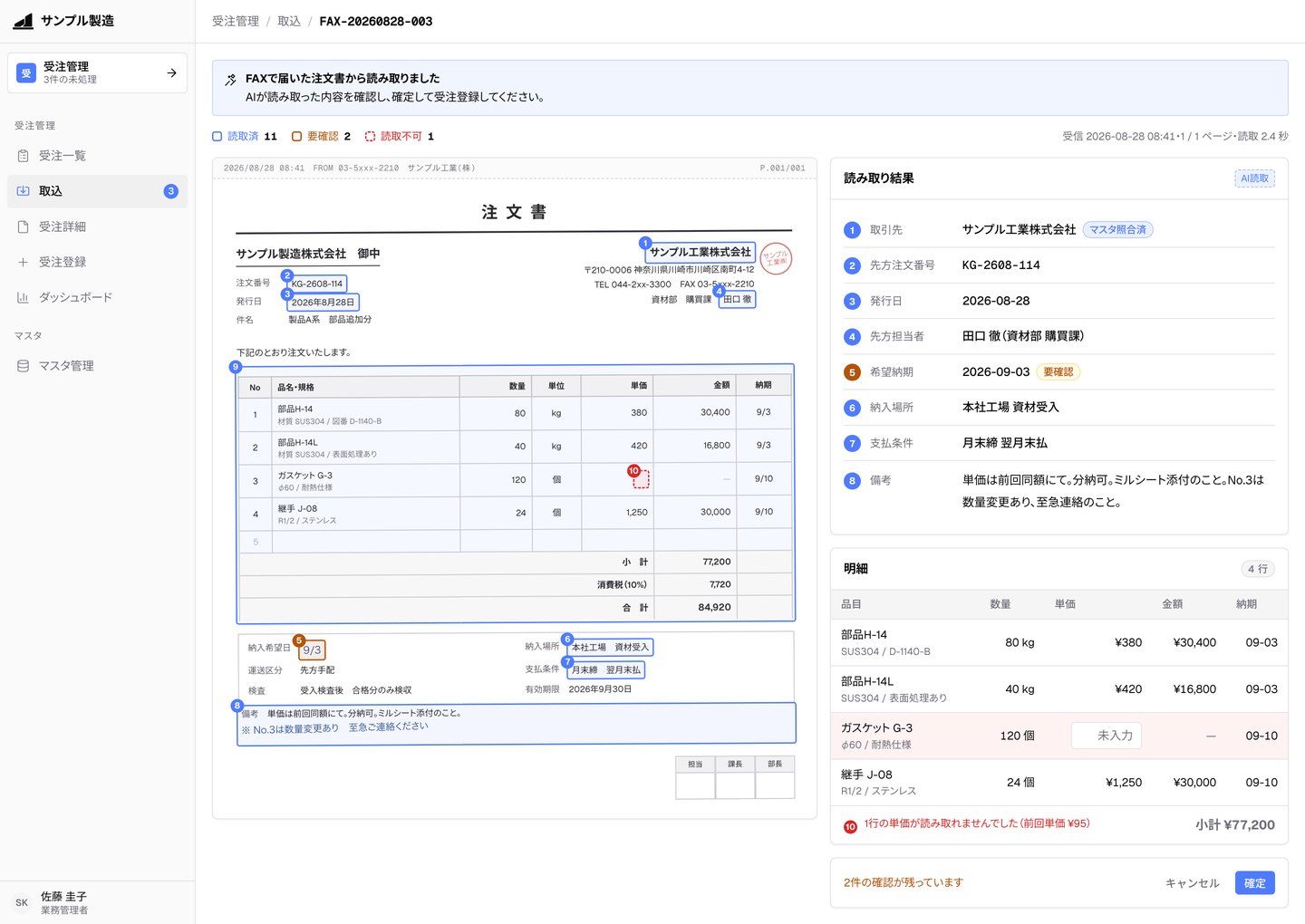Click the 4 行 row count badge
The height and width of the screenshot is (924, 1305).
[x=1258, y=569]
